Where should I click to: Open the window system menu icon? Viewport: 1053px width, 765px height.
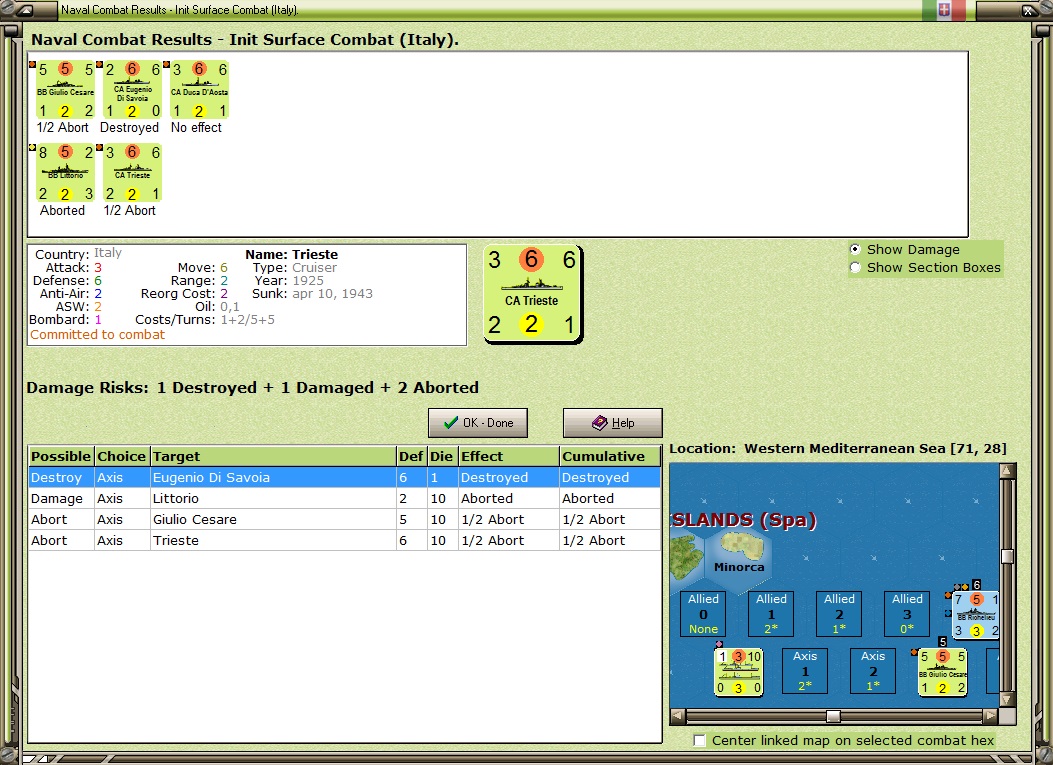(x=25, y=10)
